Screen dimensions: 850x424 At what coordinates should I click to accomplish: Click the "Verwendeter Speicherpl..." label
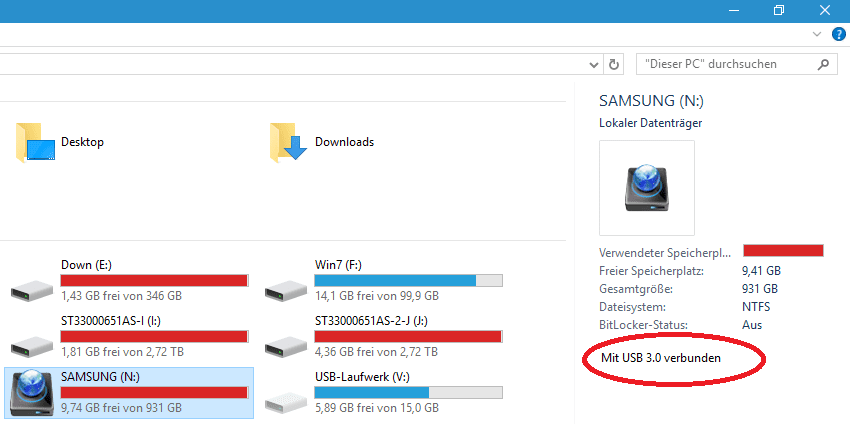click(665, 253)
